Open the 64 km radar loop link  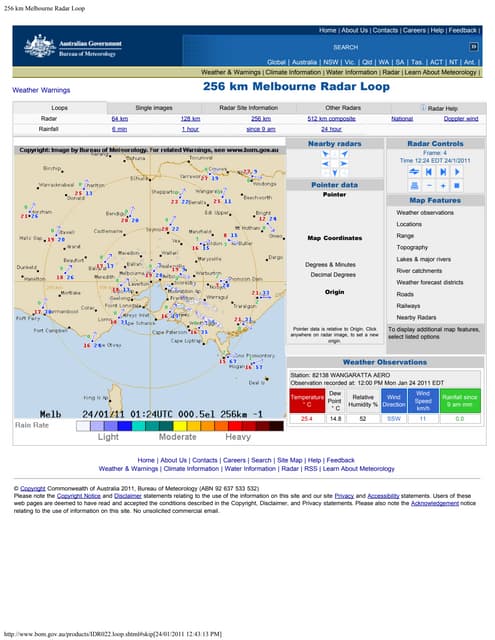120,119
